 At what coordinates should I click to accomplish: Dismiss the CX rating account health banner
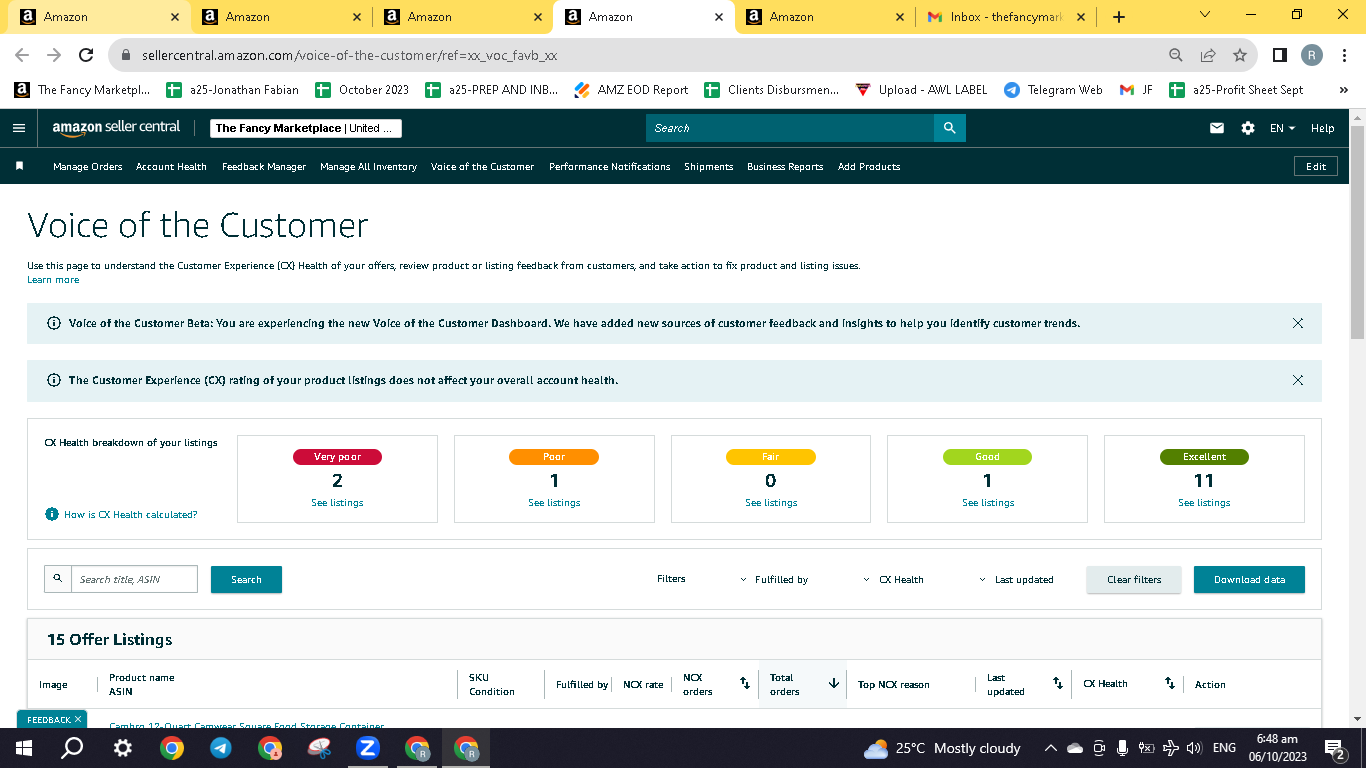(x=1298, y=380)
